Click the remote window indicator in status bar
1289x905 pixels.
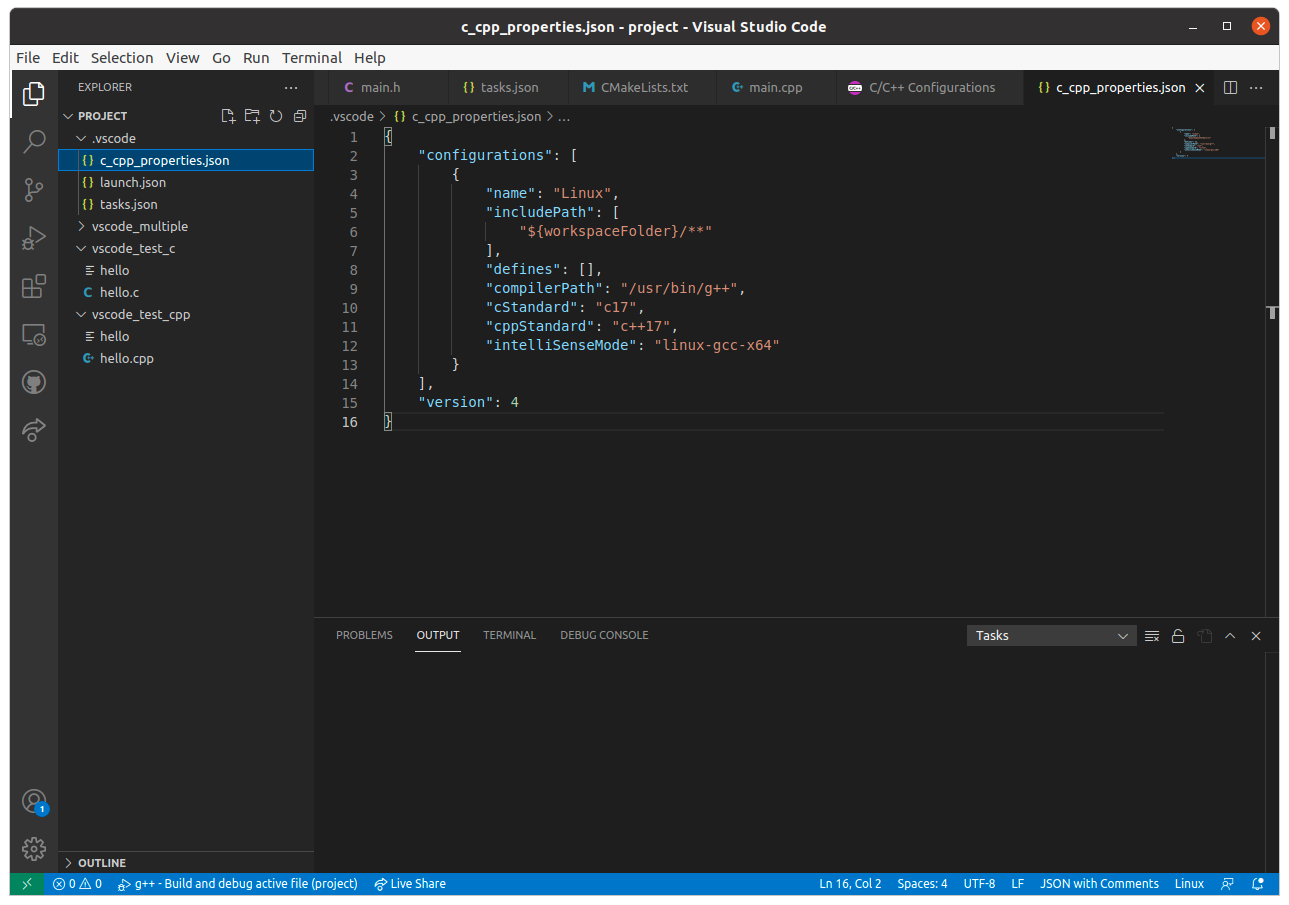[x=27, y=884]
